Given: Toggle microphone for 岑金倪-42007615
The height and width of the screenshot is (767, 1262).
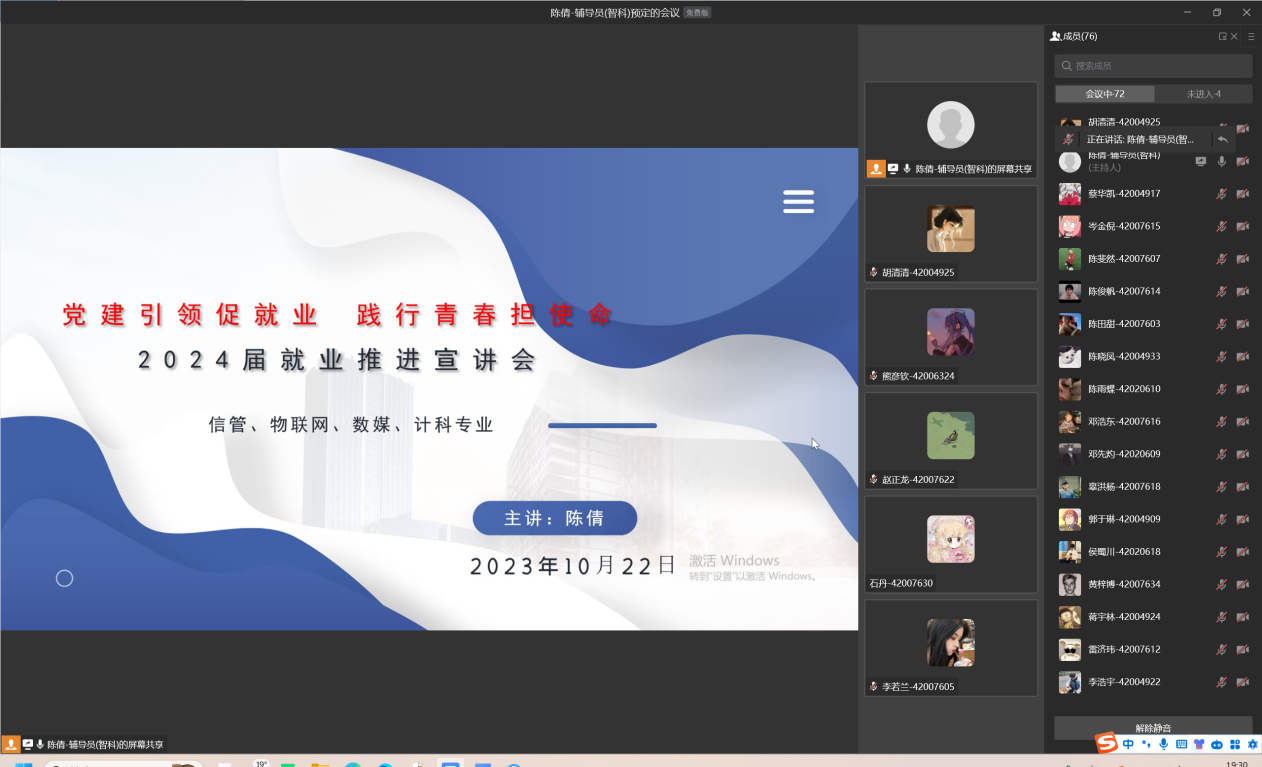Looking at the screenshot, I should (1221, 226).
